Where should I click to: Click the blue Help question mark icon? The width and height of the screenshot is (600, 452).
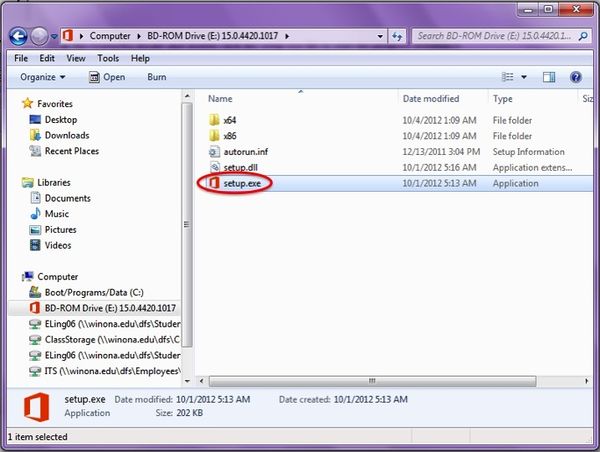tap(576, 77)
